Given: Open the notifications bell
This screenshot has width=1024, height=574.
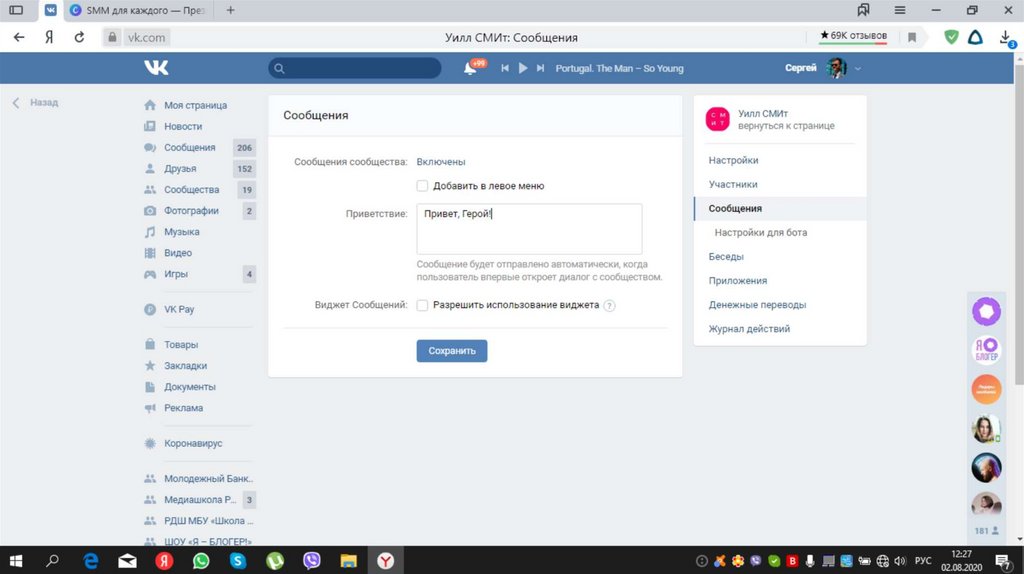Looking at the screenshot, I should click(x=470, y=68).
